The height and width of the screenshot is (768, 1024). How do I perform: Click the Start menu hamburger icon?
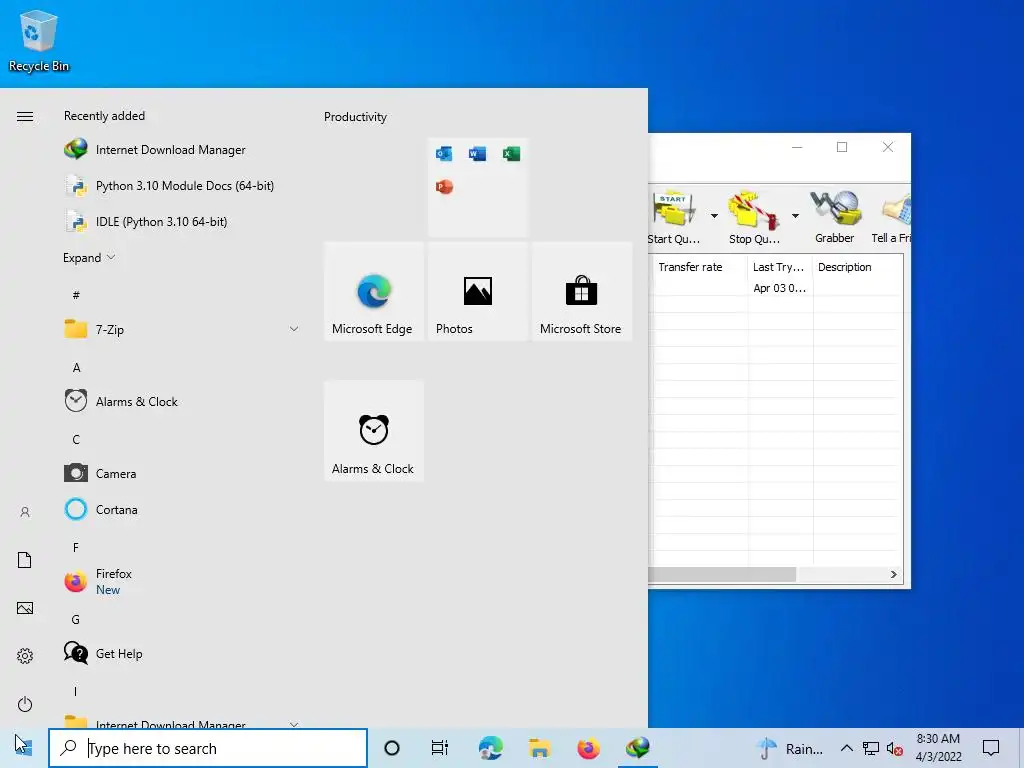25,116
